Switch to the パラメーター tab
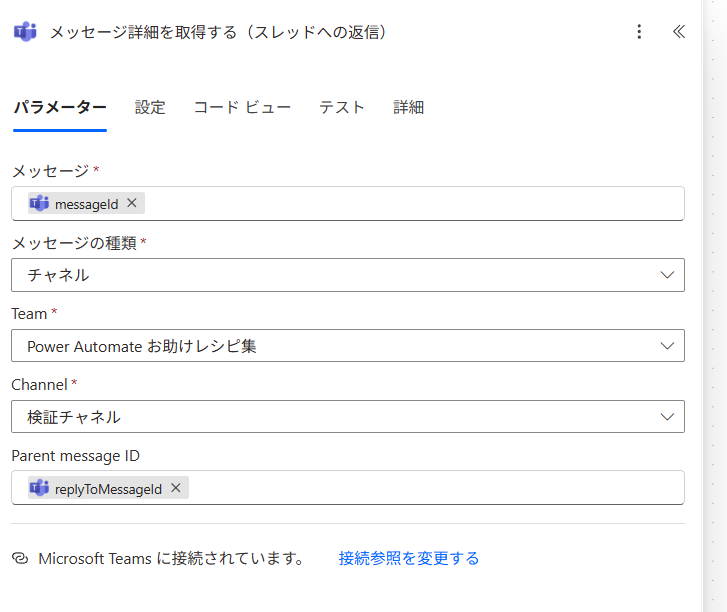Screen dimensions: 727x612 pos(60,108)
